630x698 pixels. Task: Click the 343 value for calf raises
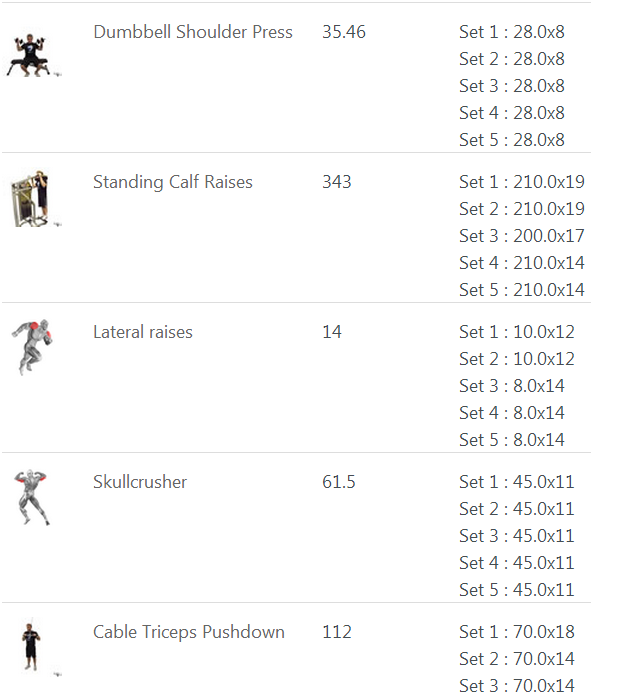tap(337, 182)
